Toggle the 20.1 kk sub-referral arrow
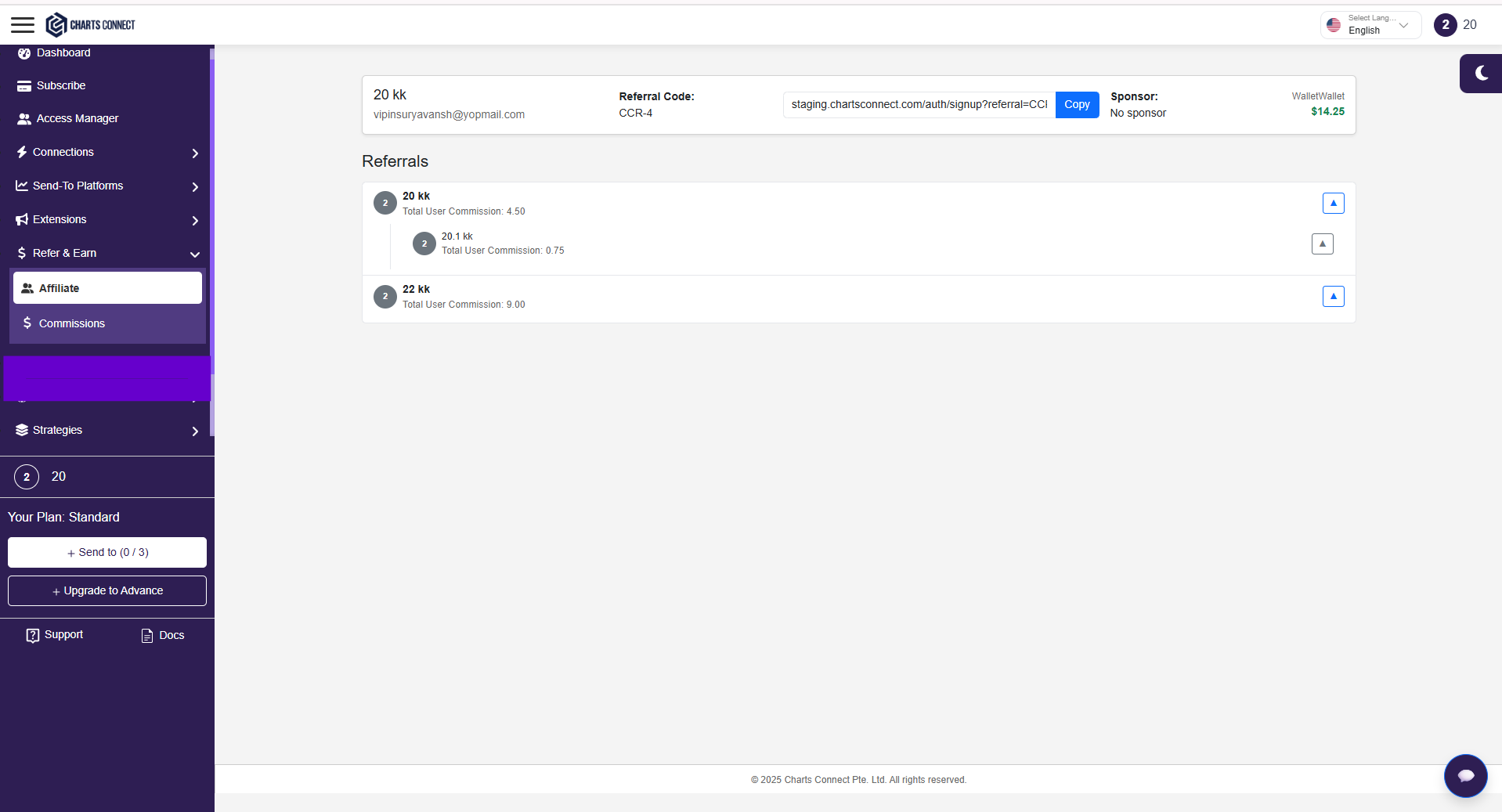1502x812 pixels. click(x=1322, y=244)
